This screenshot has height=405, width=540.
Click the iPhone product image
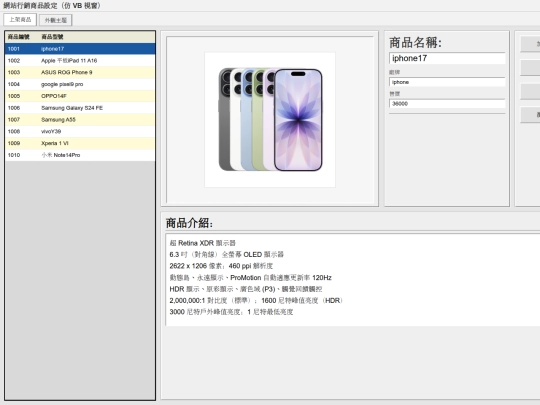pyautogui.click(x=270, y=120)
